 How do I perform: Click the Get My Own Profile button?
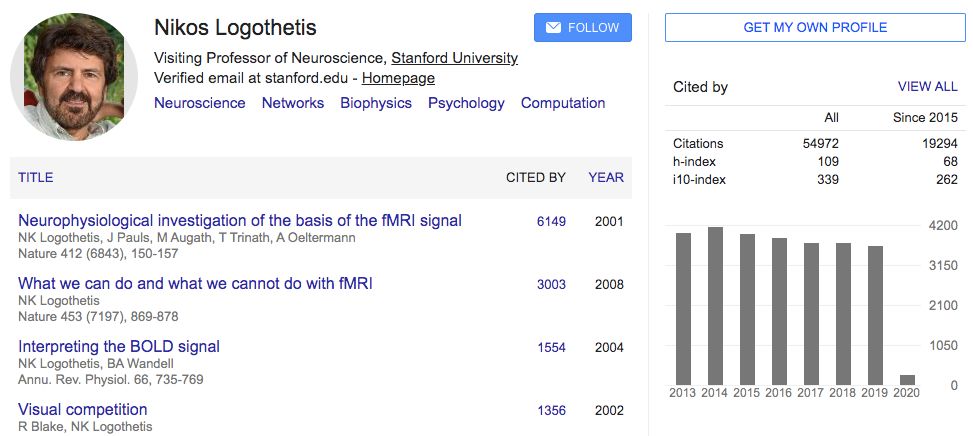[x=815, y=28]
